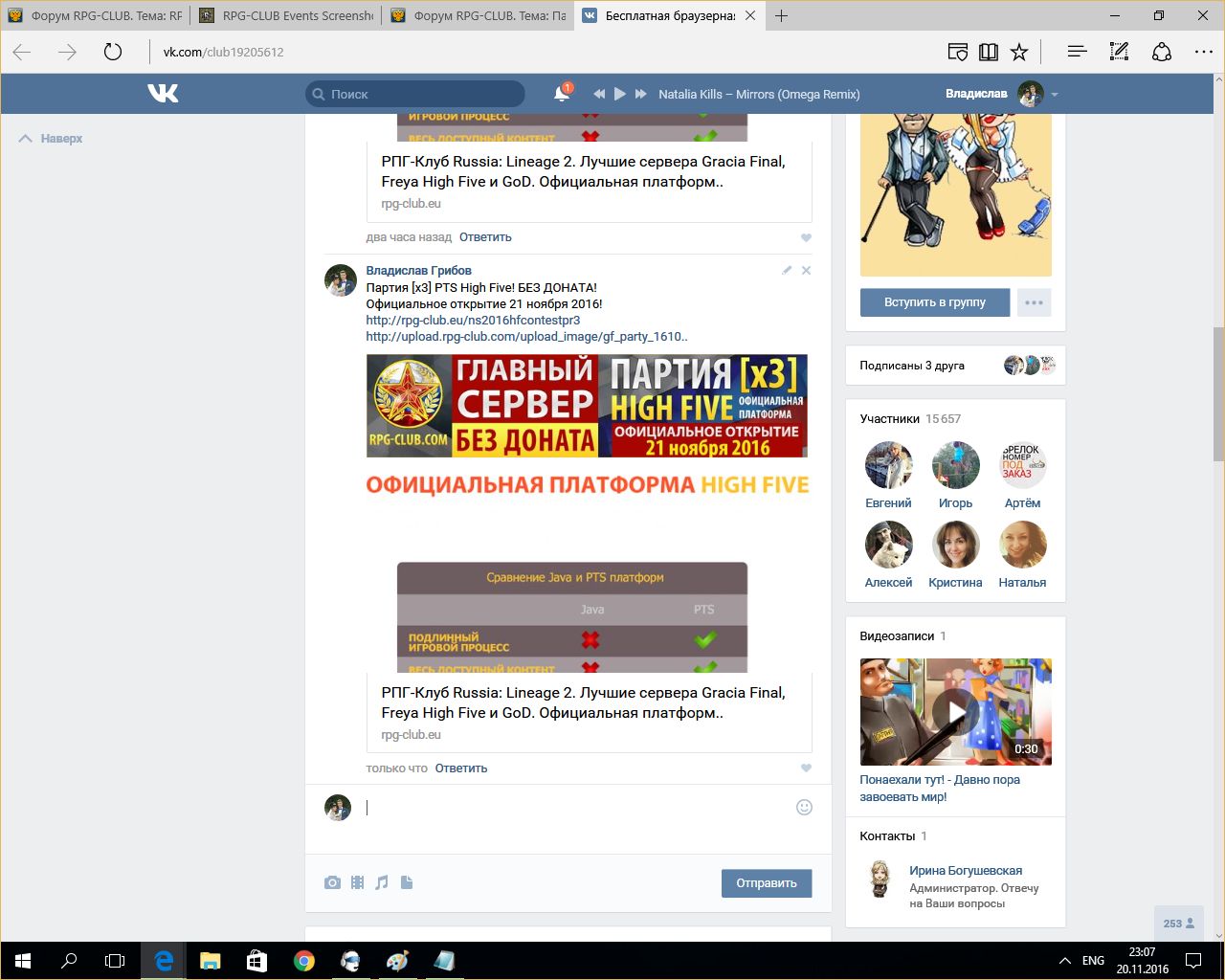The width and height of the screenshot is (1225, 980).
Task: Switch to third Форум RPG-CLUB tab
Action: coord(478,15)
